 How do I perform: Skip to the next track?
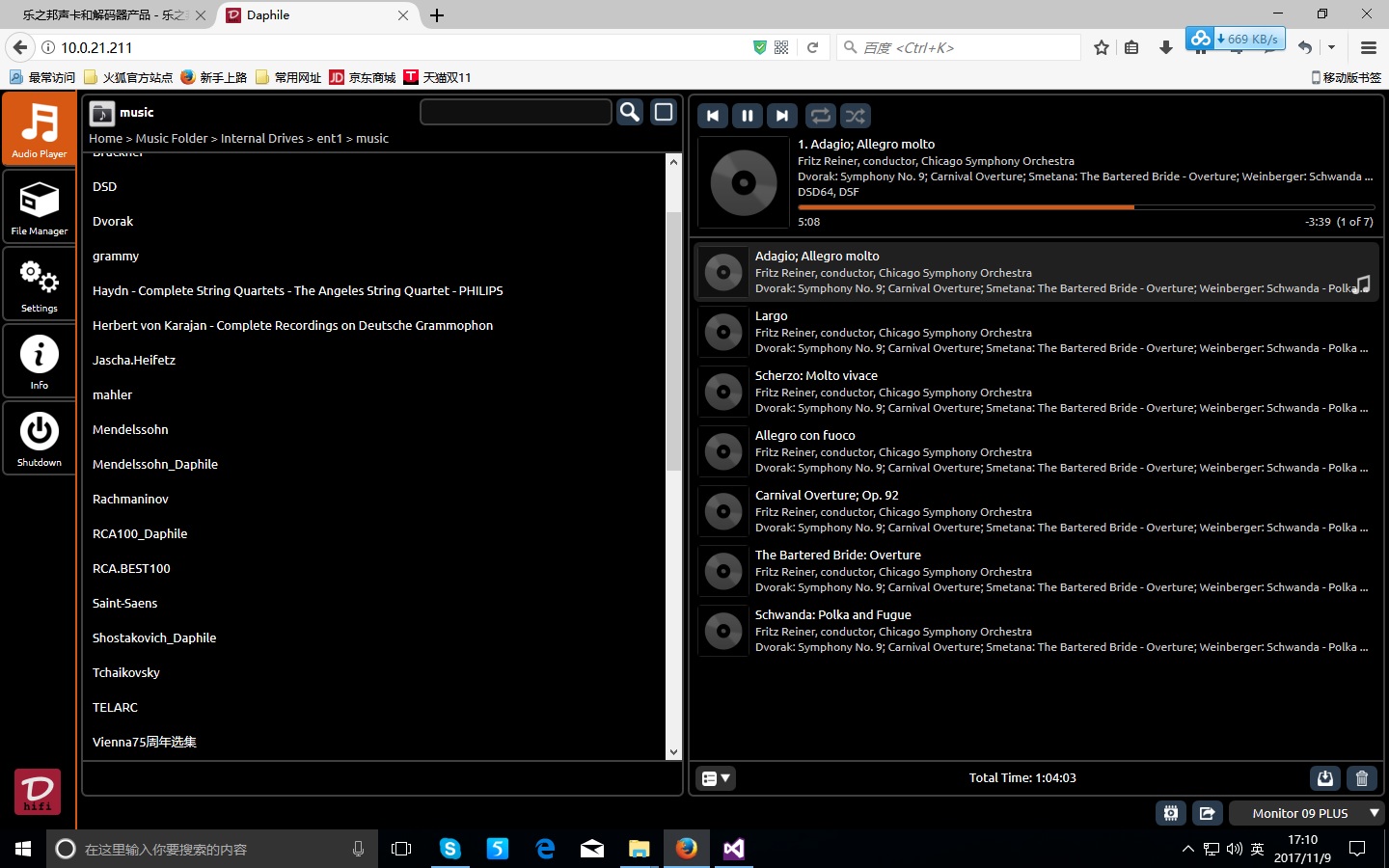(x=782, y=116)
